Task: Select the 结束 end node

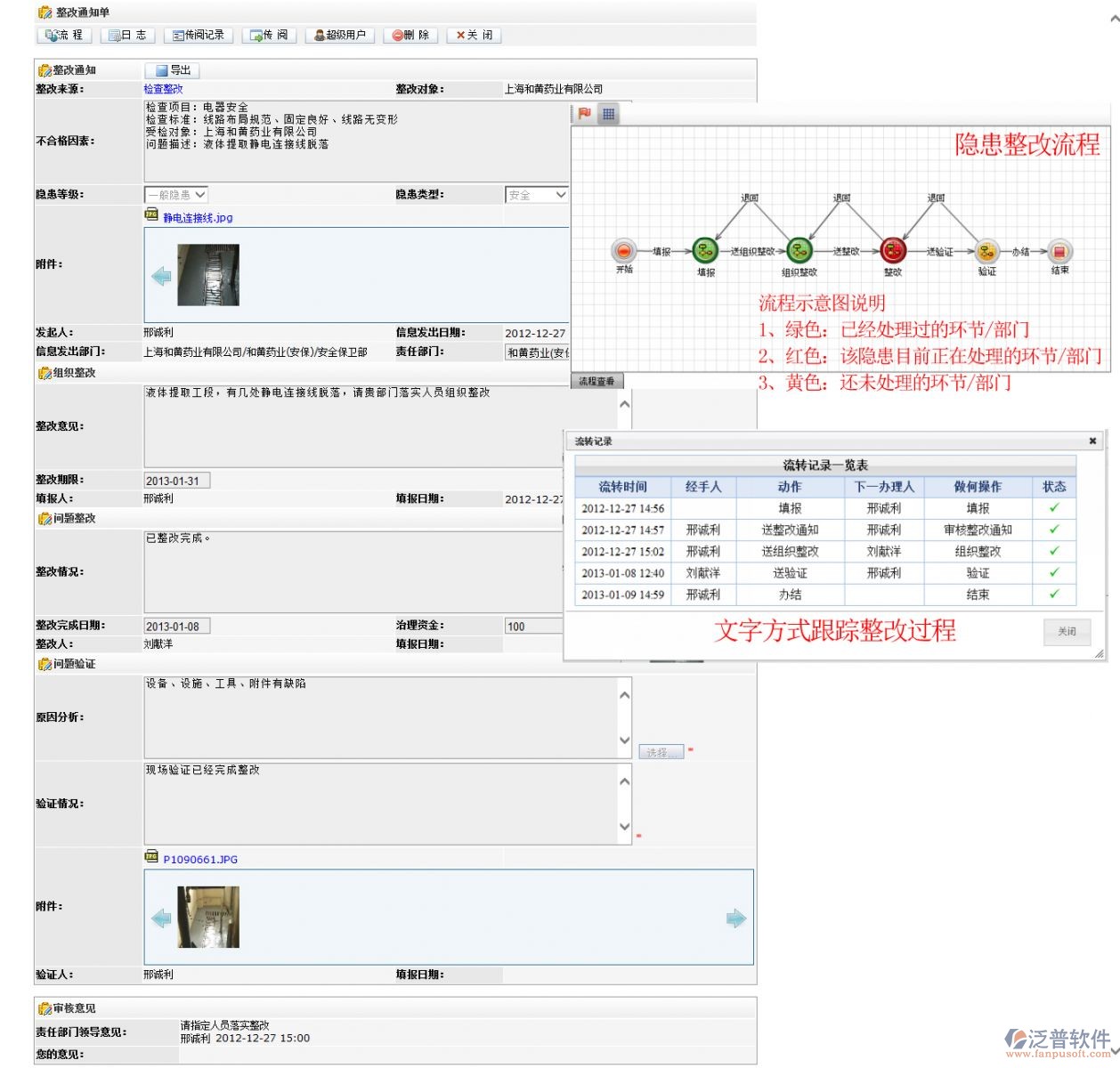Action: click(x=1059, y=251)
